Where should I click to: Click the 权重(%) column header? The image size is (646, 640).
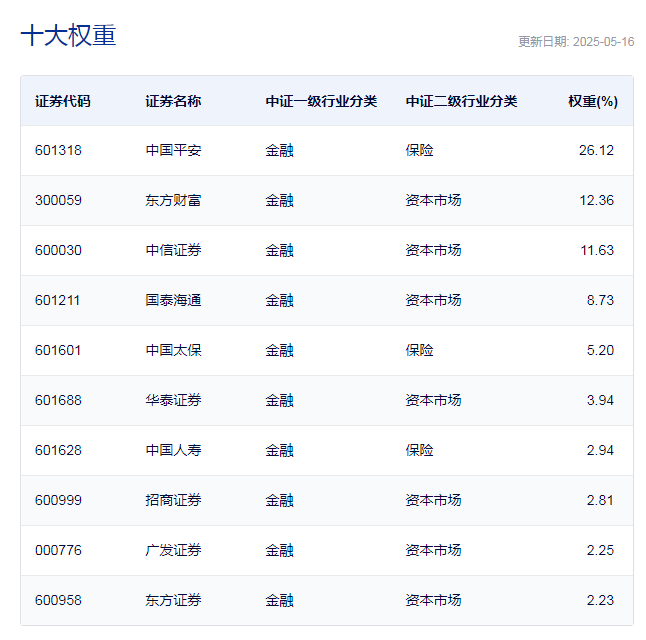click(593, 101)
